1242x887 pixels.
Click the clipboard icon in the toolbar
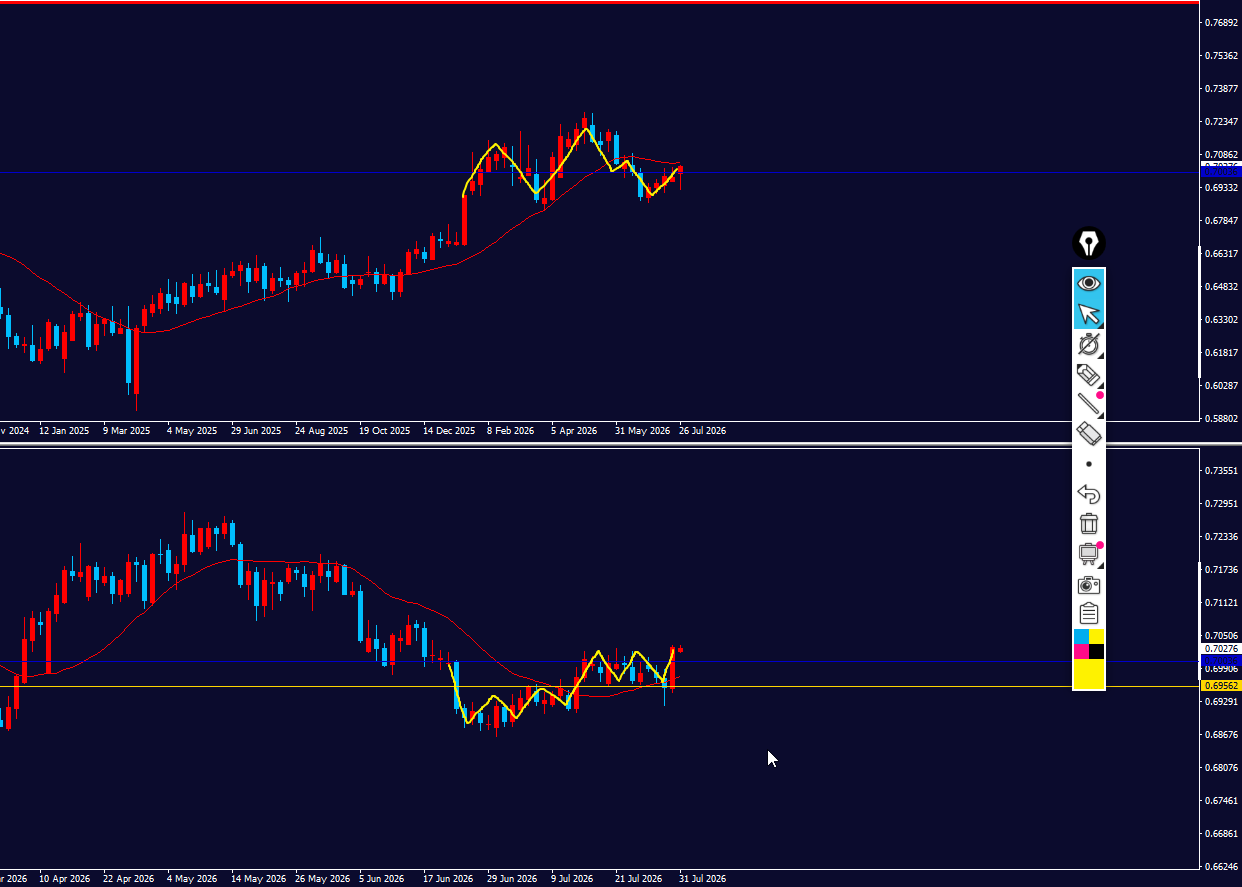pos(1088,613)
